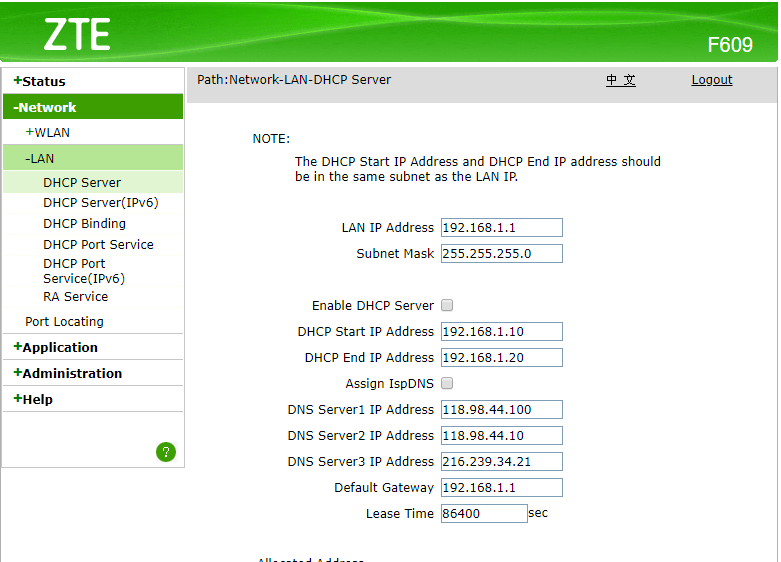The width and height of the screenshot is (781, 562).
Task: Switch language via the Chinese link
Action: coord(621,80)
